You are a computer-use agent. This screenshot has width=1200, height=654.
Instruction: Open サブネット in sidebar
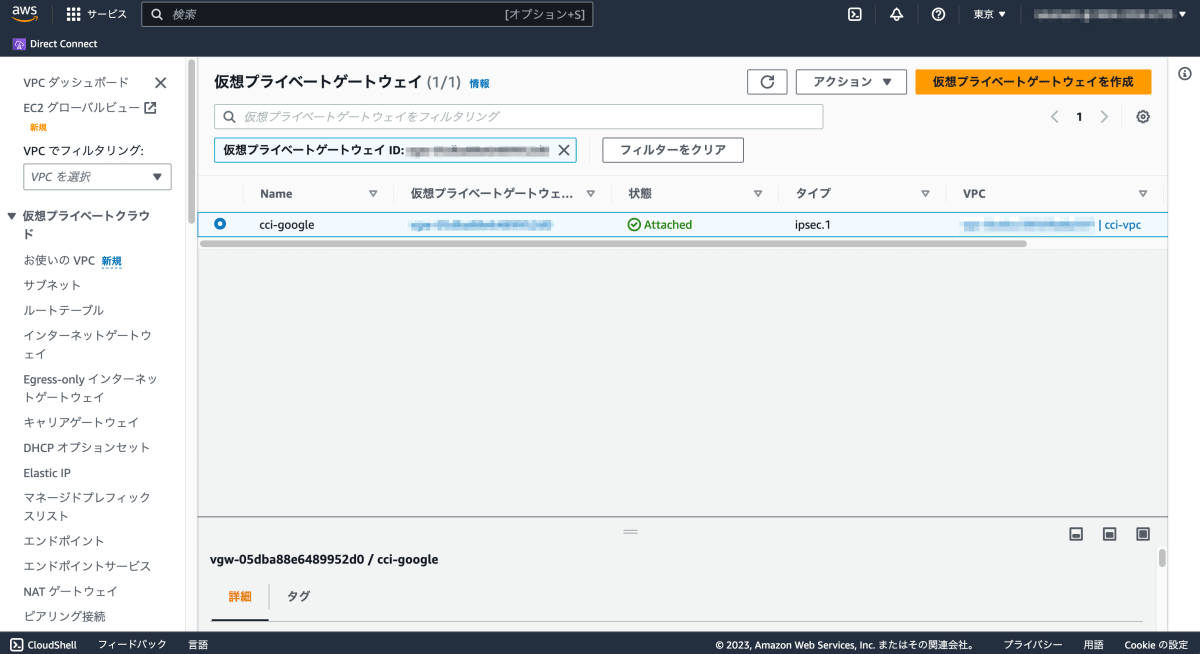(x=52, y=285)
